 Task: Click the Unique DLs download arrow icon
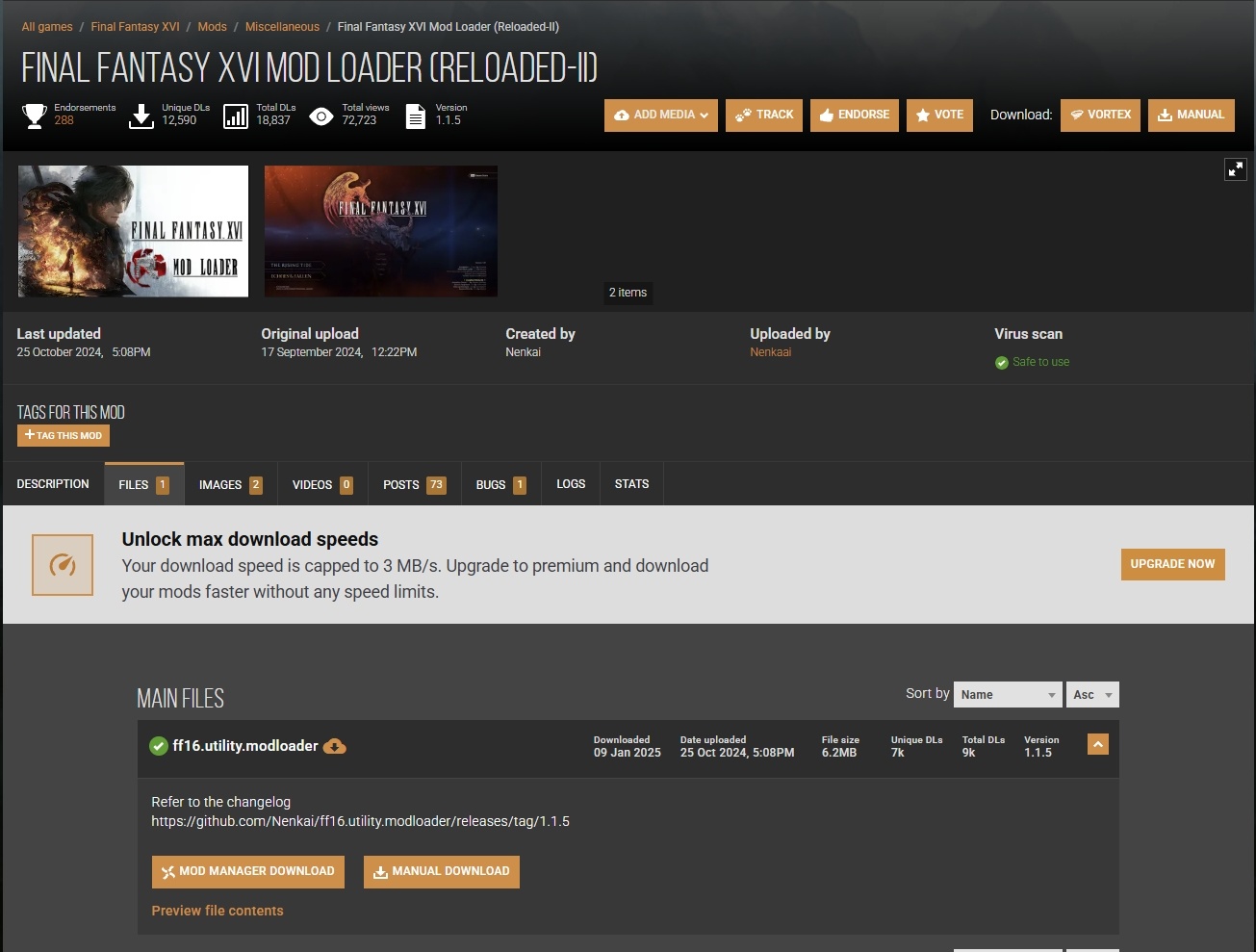[x=141, y=116]
